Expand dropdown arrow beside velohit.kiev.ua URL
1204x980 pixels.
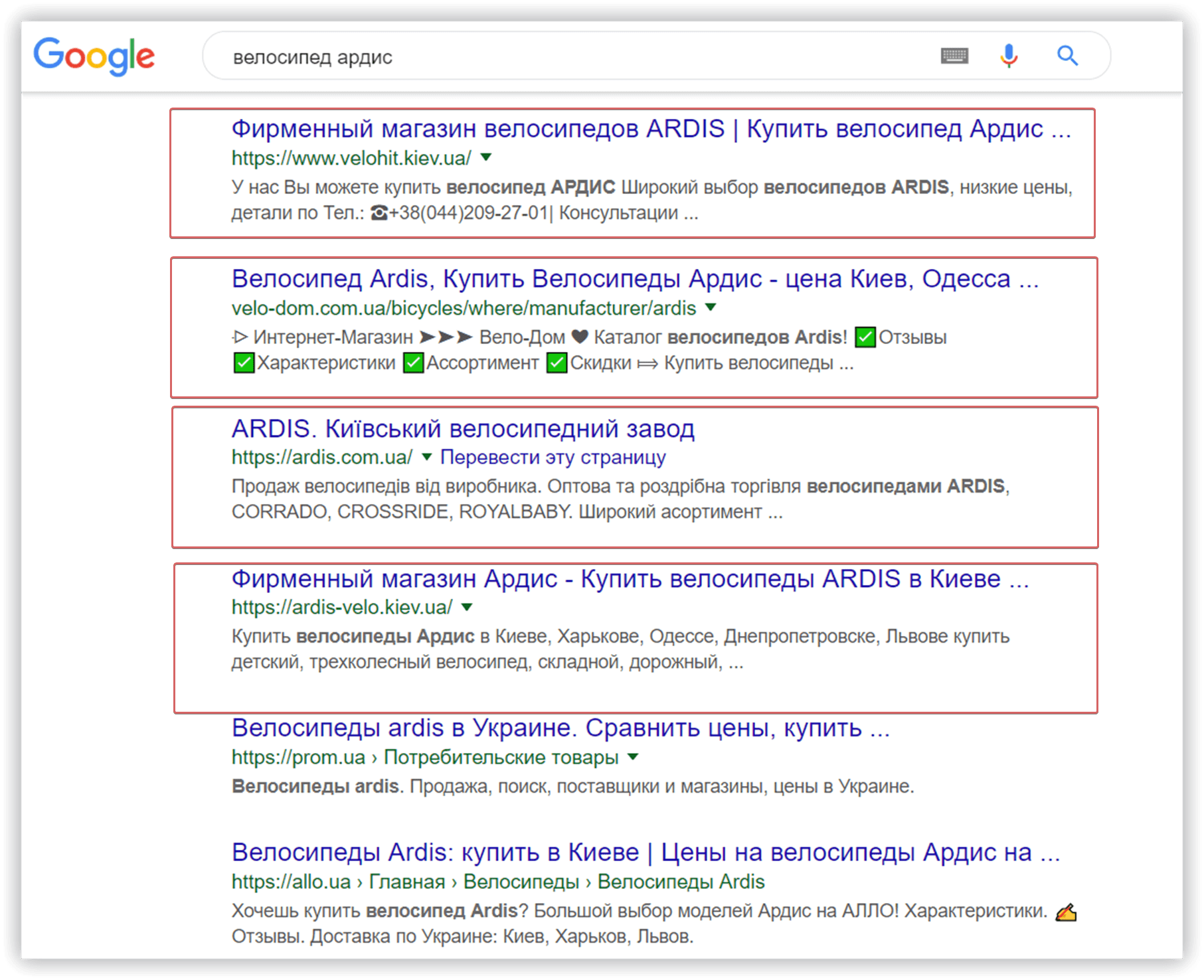486,157
